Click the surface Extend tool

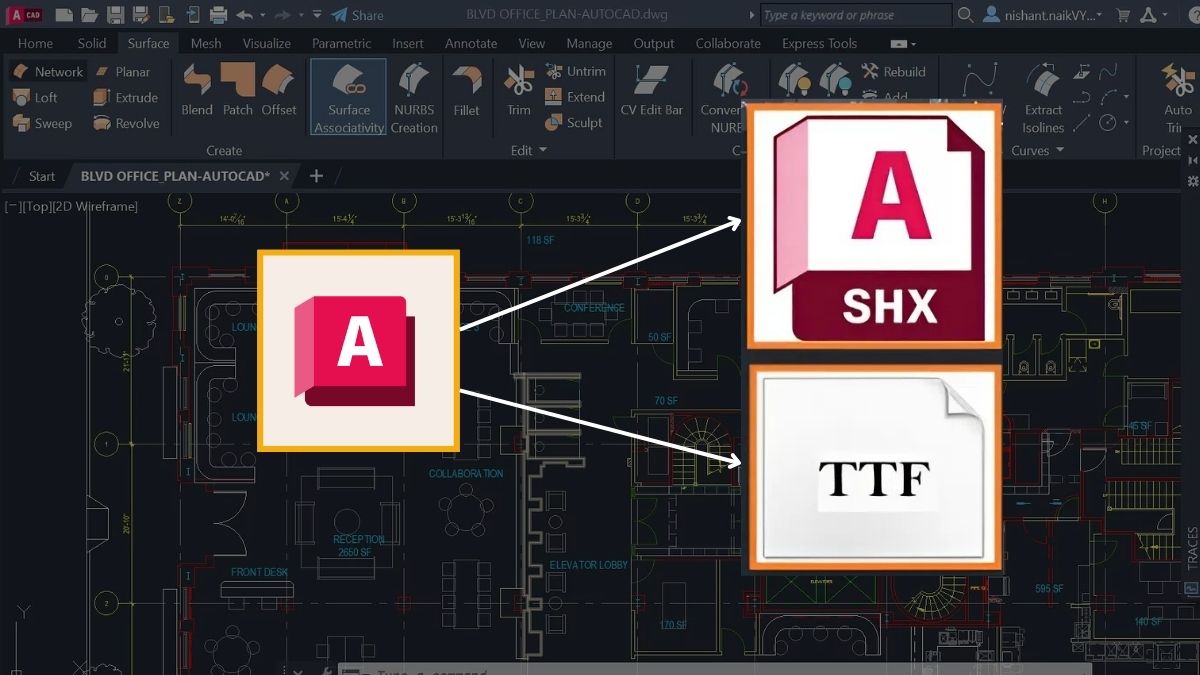coord(575,98)
